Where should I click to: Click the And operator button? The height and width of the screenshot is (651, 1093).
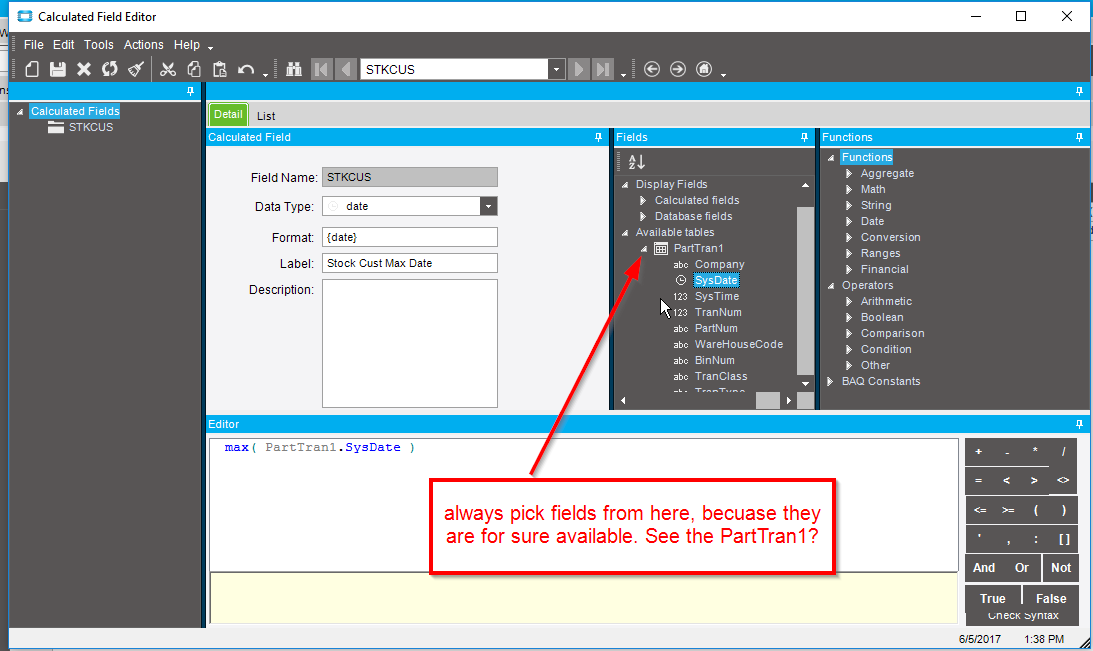(x=984, y=568)
